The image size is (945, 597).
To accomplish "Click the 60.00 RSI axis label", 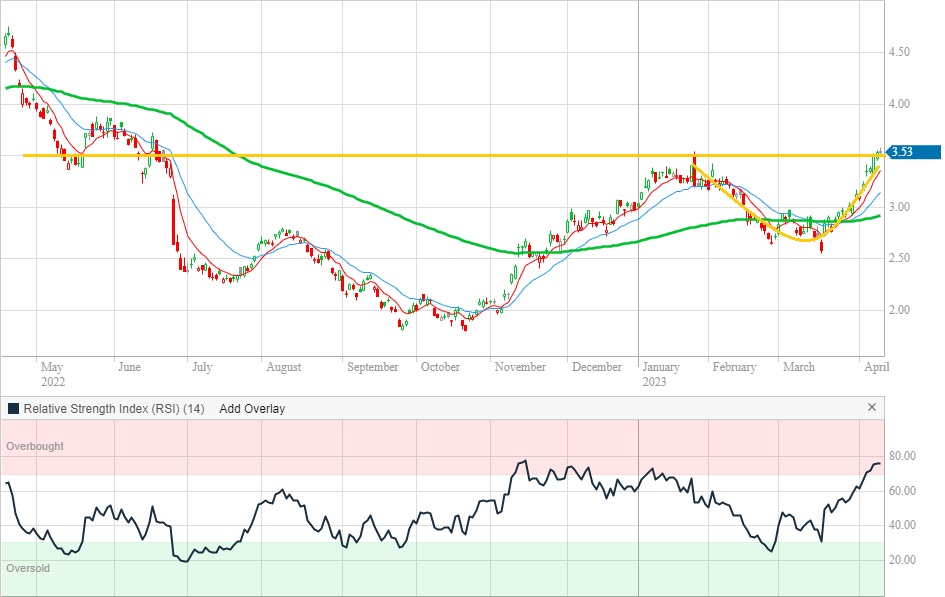I will pos(905,491).
